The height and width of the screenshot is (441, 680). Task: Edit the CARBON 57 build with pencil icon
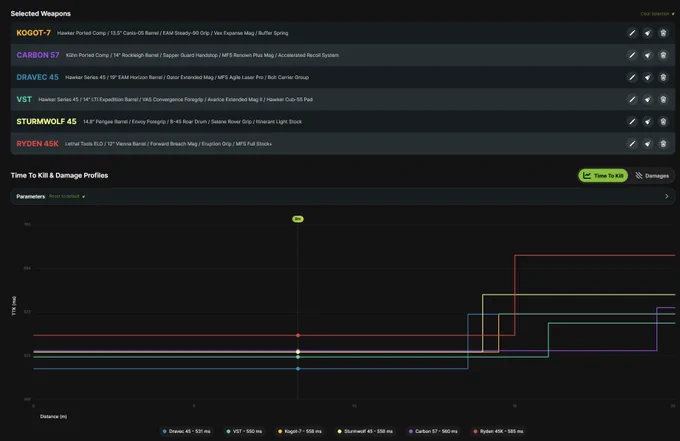[632, 55]
